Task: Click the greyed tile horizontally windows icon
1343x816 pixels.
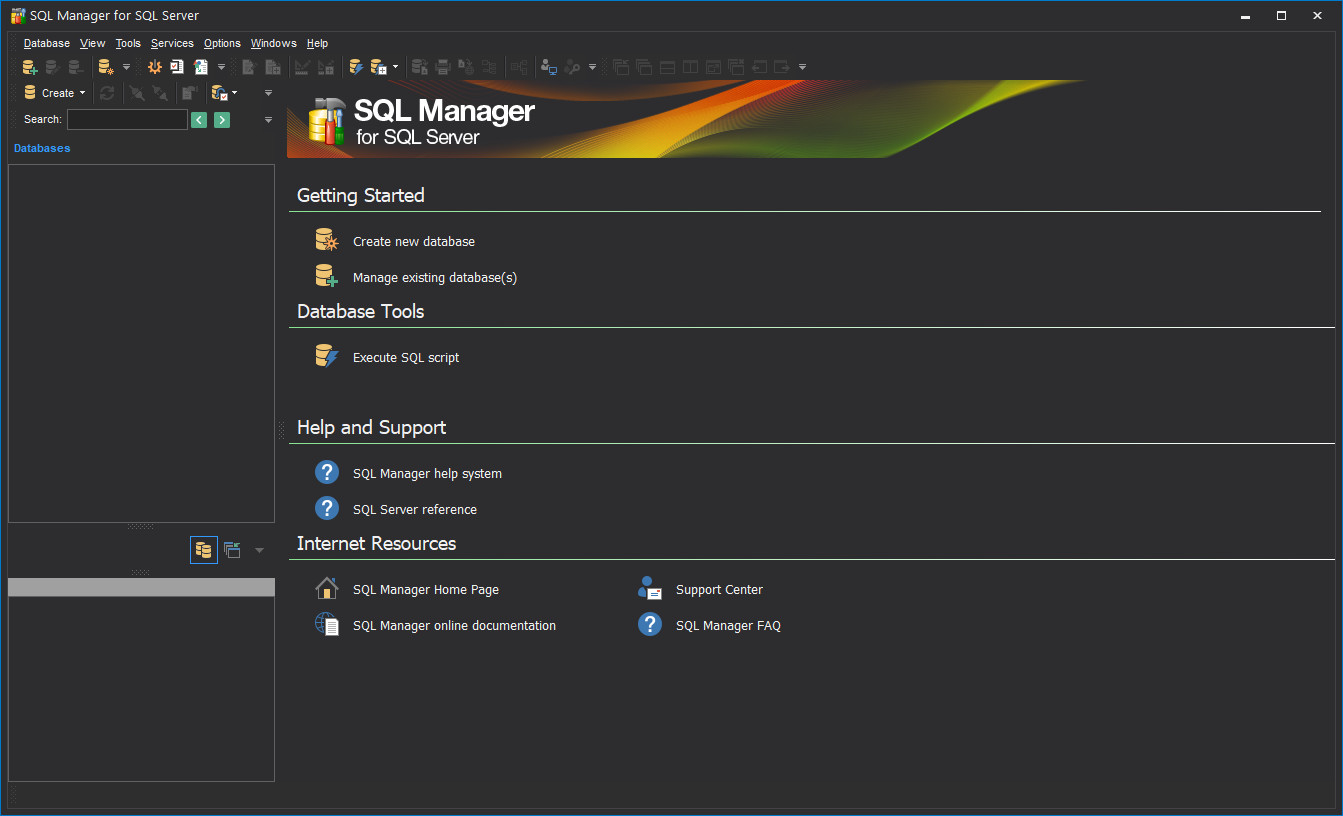Action: (667, 67)
